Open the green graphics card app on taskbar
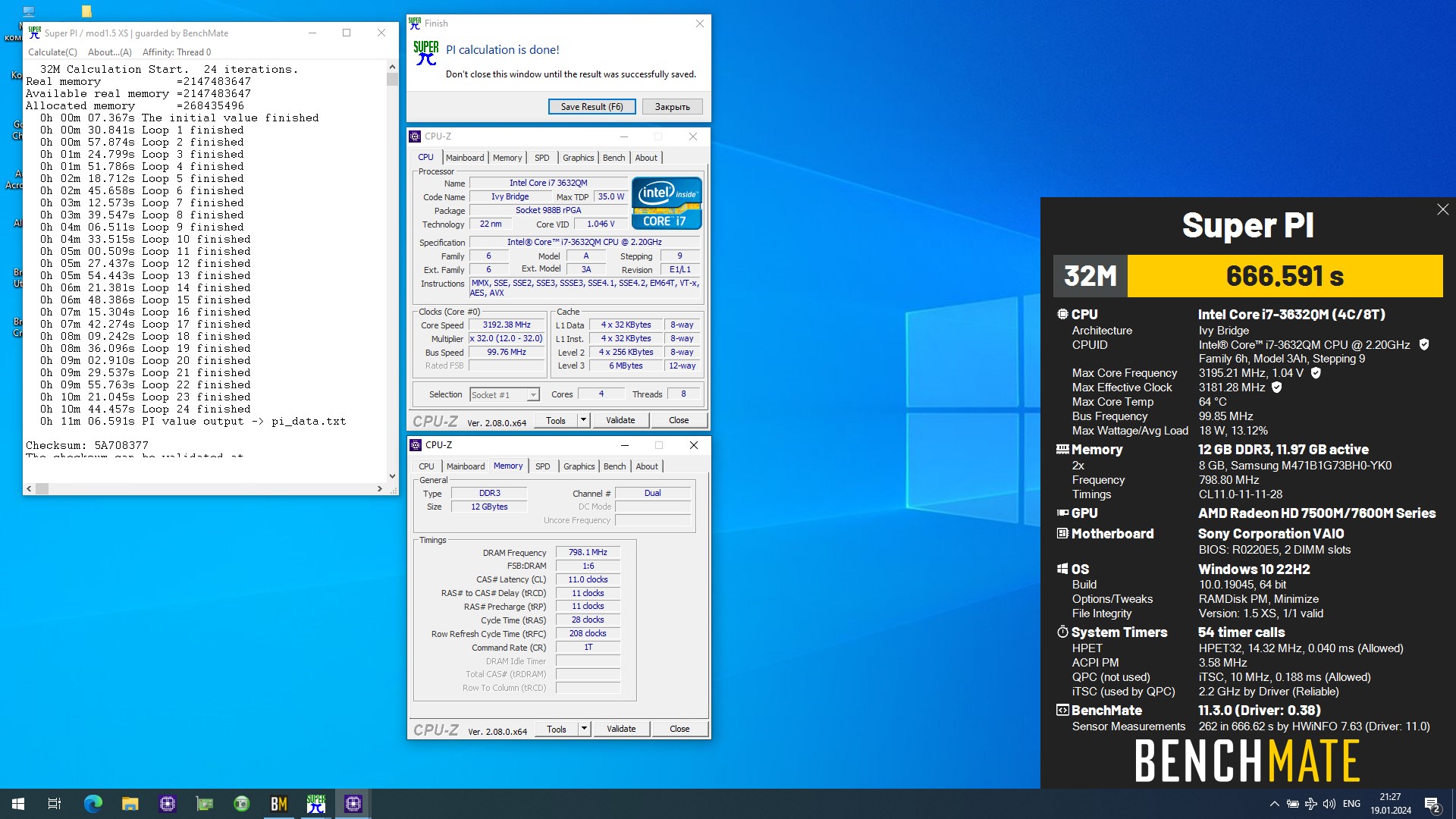 tap(204, 804)
